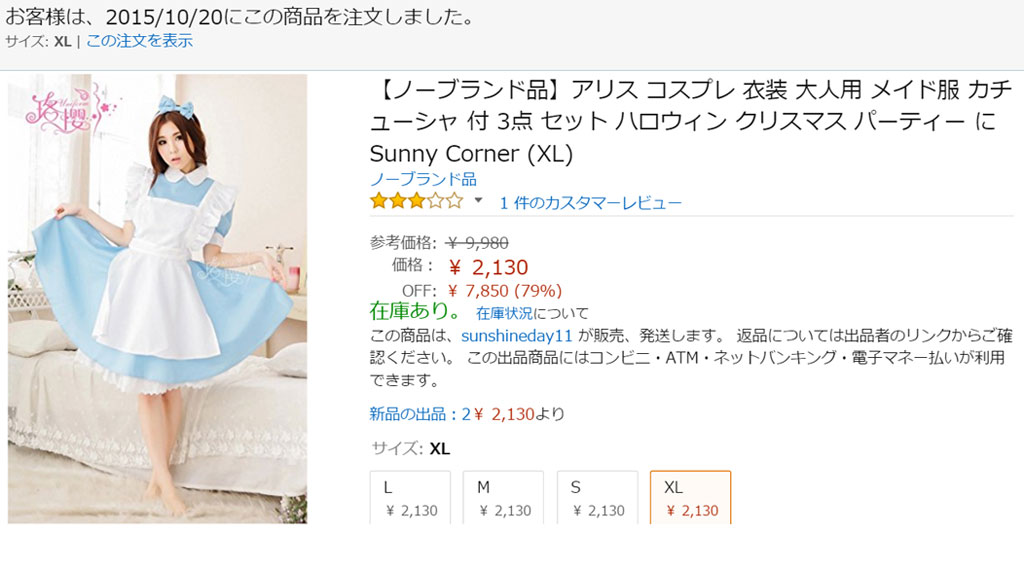Click the first gold star in rating
1024x576 pixels.
(x=379, y=200)
